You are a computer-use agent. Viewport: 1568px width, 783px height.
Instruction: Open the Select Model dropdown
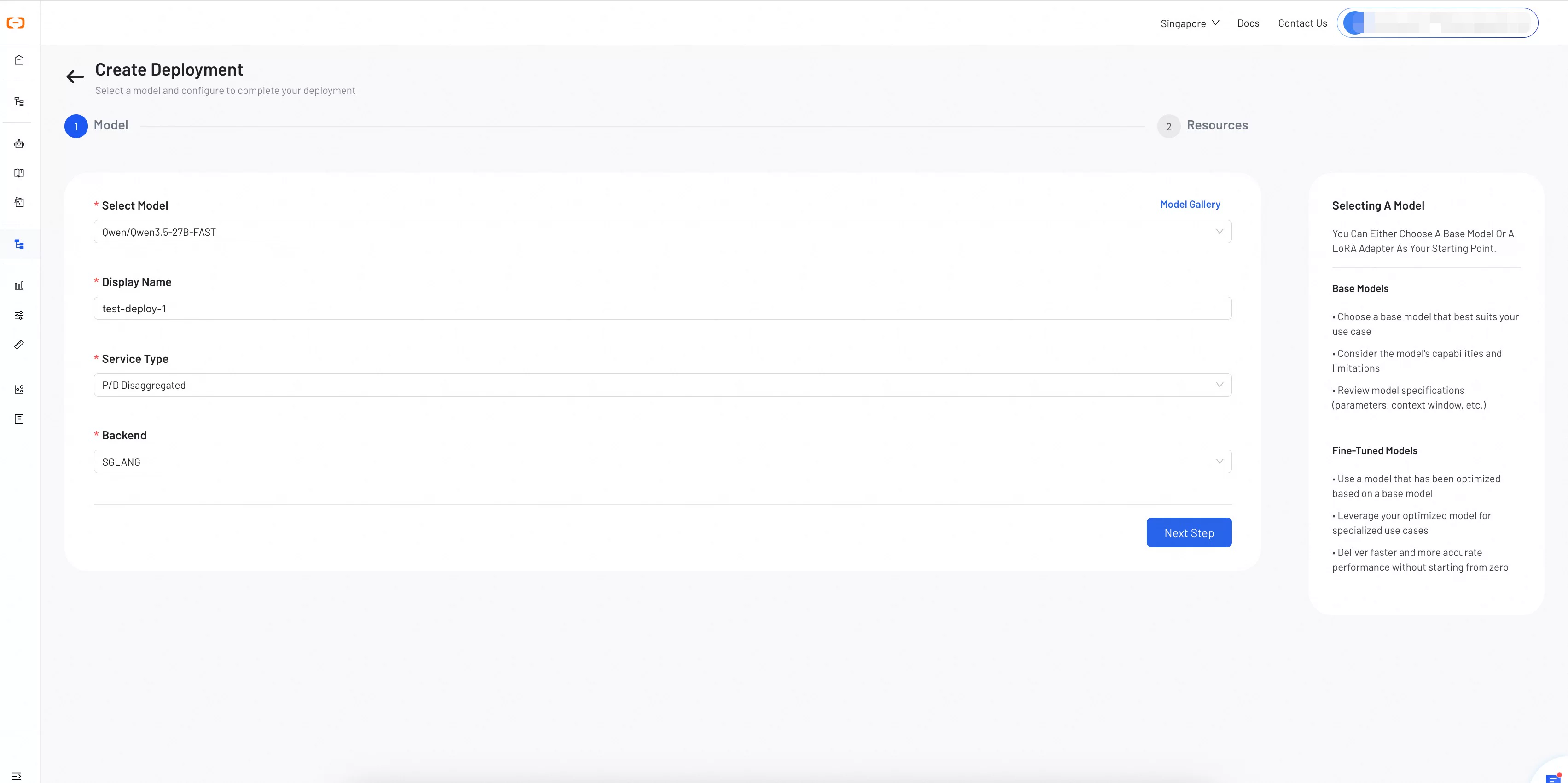click(x=662, y=231)
